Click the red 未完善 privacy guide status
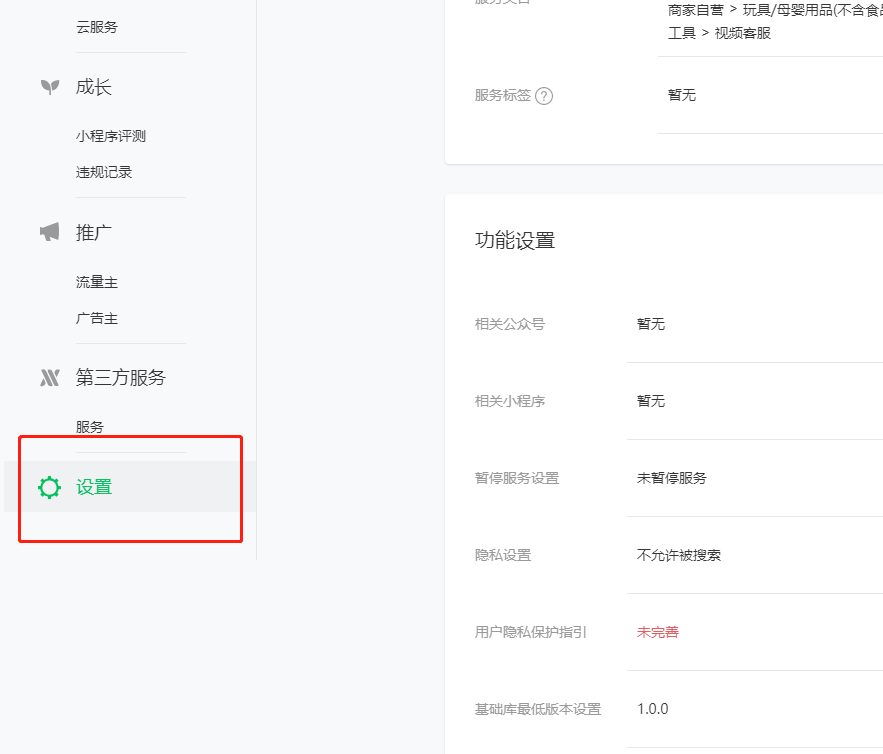This screenshot has width=883, height=754. pos(657,632)
